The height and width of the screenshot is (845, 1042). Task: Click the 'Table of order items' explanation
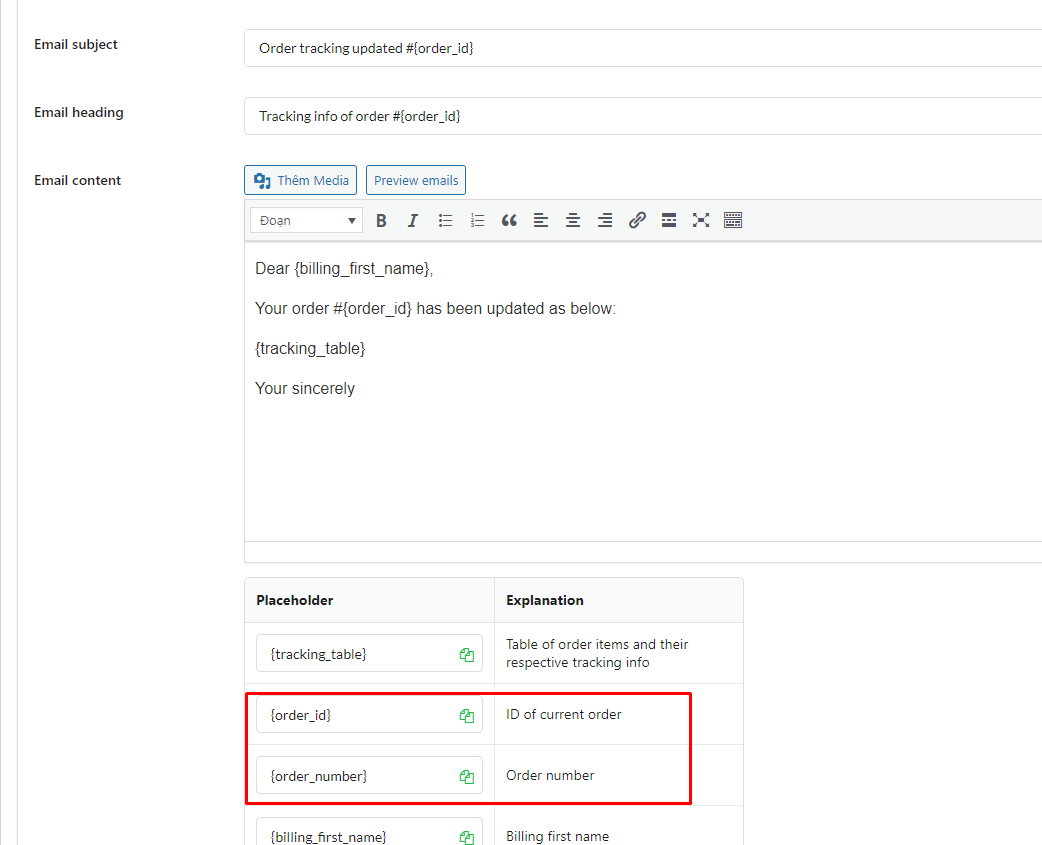(x=597, y=653)
